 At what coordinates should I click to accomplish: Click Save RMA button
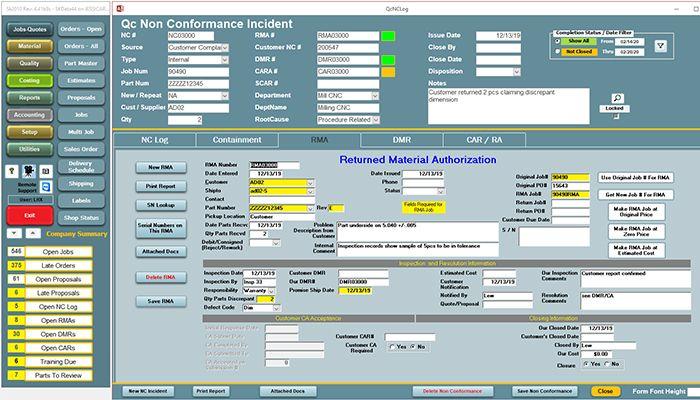pos(161,301)
